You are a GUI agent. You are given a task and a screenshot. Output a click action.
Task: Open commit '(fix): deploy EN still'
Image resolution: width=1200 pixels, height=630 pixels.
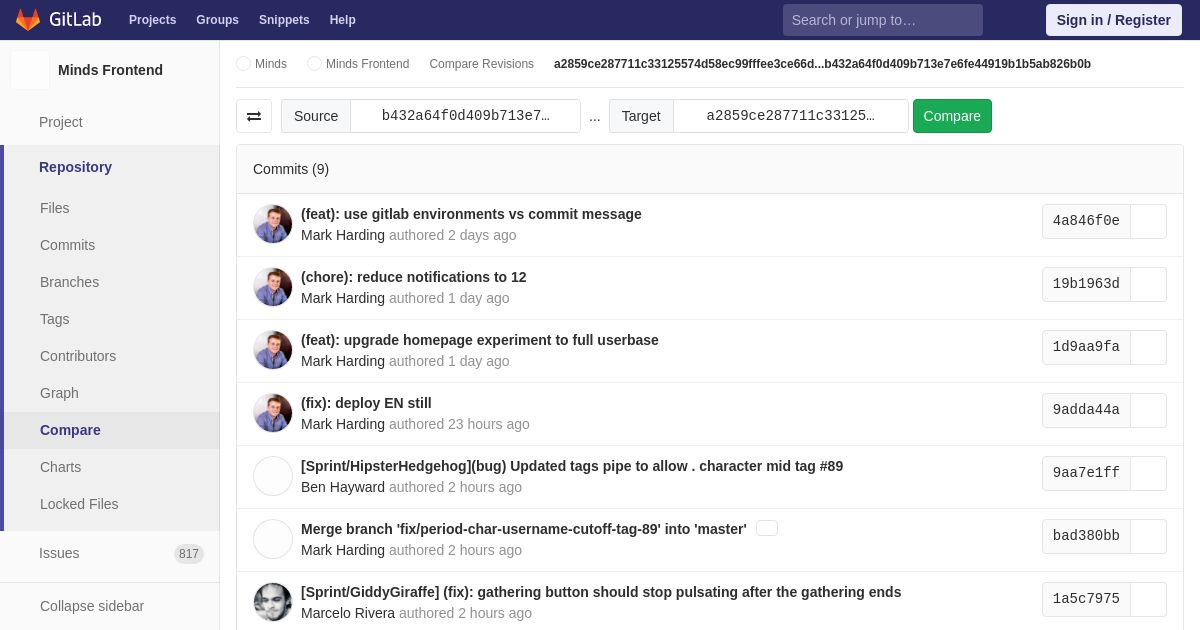366,403
